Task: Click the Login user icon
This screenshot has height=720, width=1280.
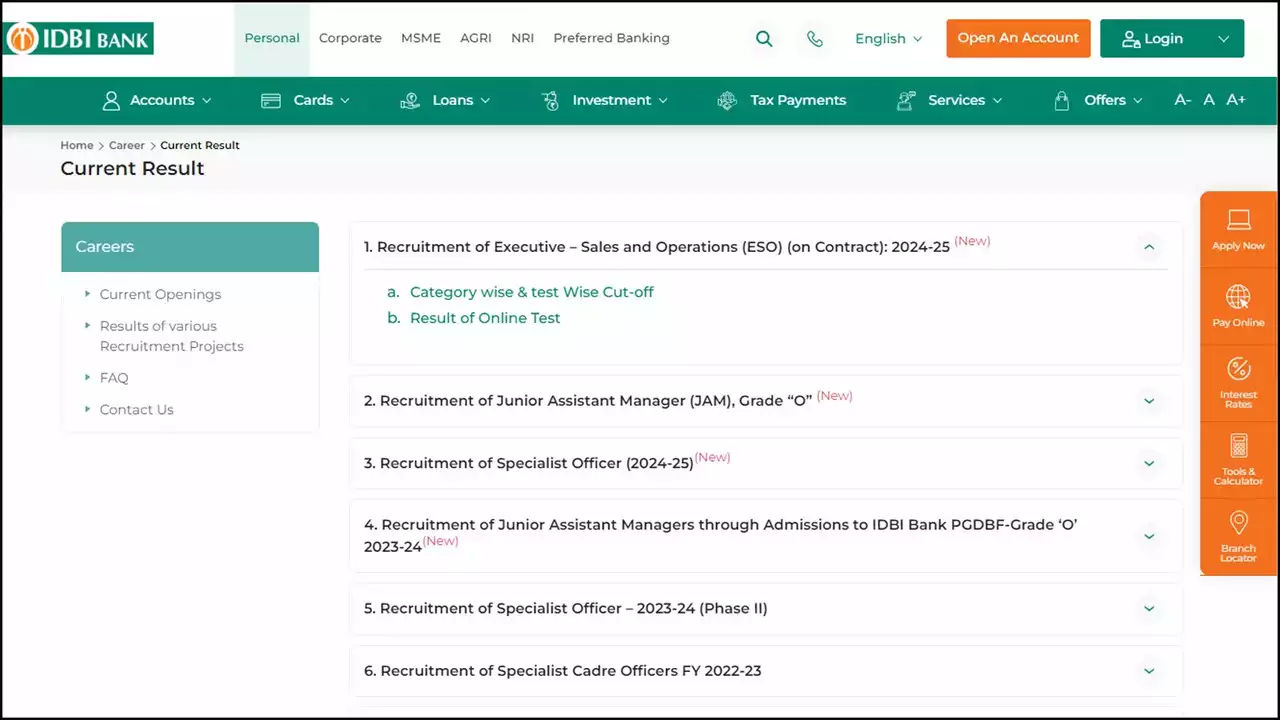Action: coord(1130,39)
